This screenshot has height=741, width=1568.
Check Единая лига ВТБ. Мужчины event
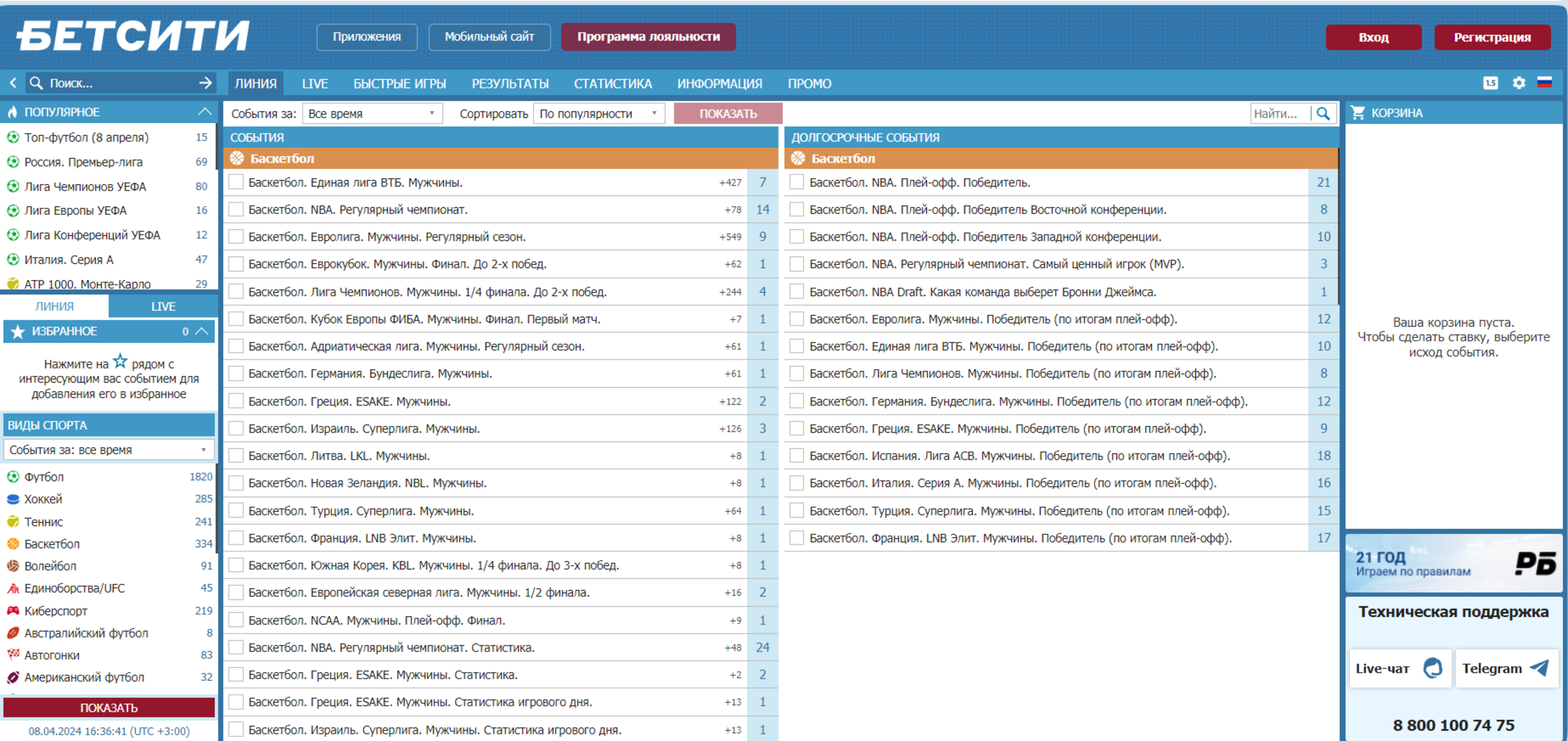pos(236,182)
